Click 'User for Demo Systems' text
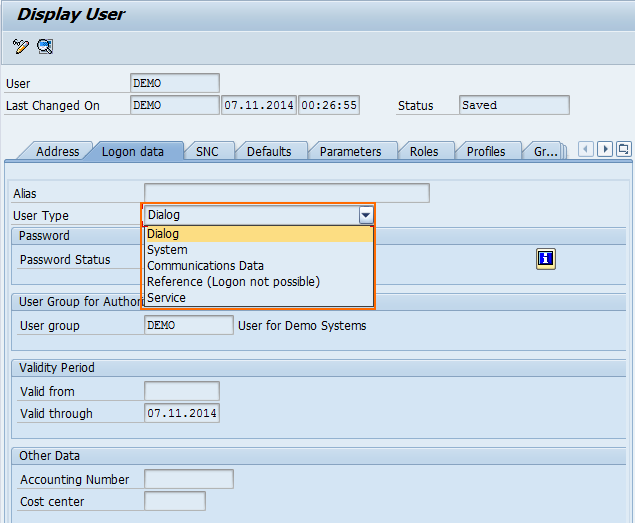Image resolution: width=635 pixels, height=523 pixels. (x=302, y=325)
